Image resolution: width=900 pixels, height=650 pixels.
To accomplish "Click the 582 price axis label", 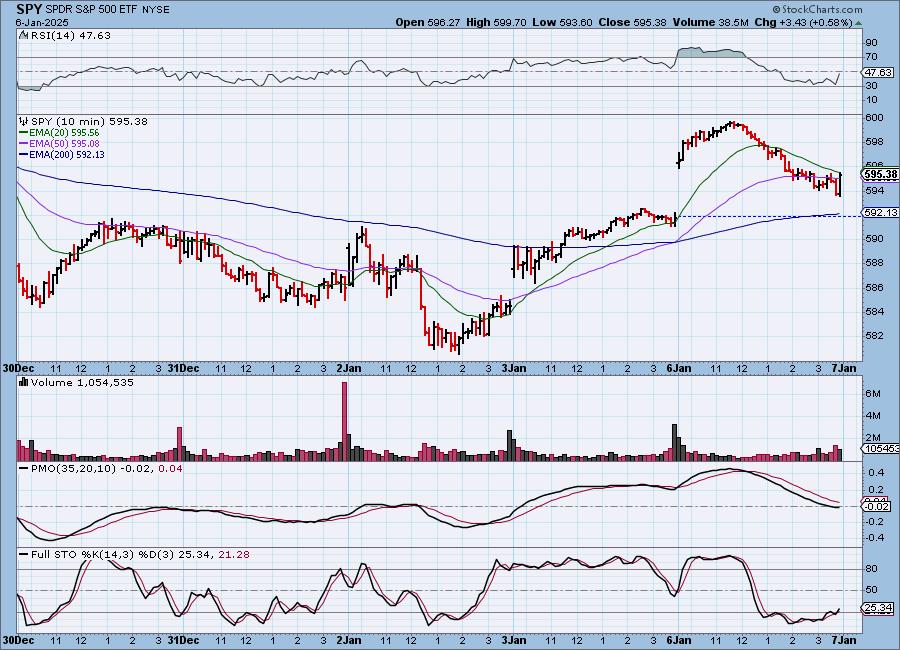I will [874, 335].
